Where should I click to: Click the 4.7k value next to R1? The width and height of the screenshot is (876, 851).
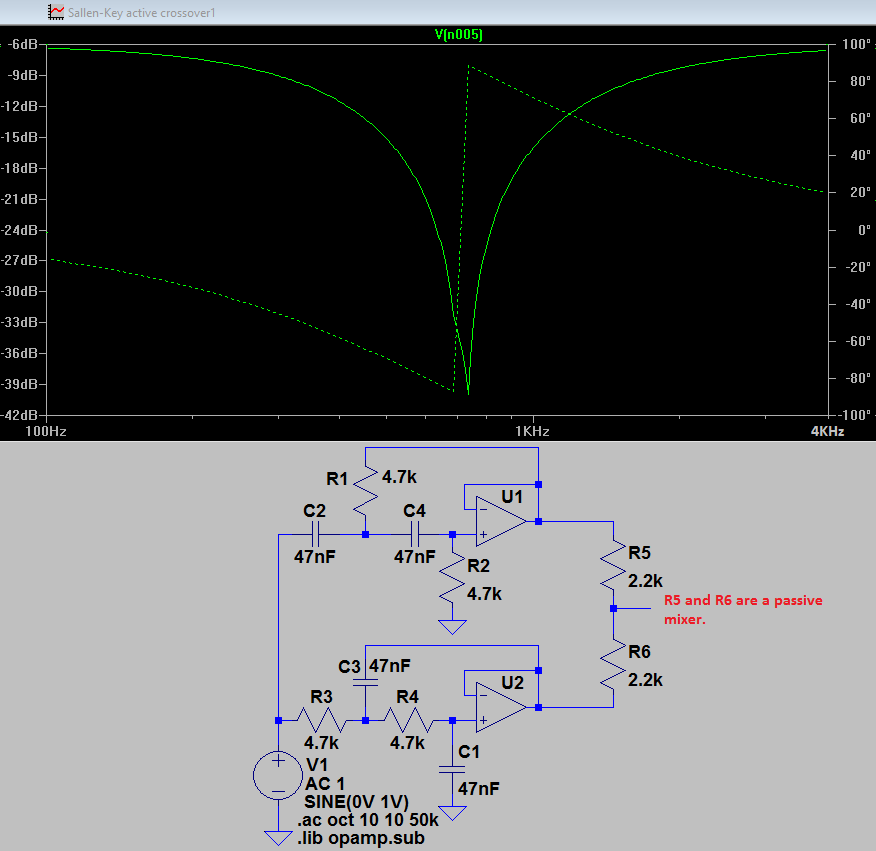click(399, 477)
